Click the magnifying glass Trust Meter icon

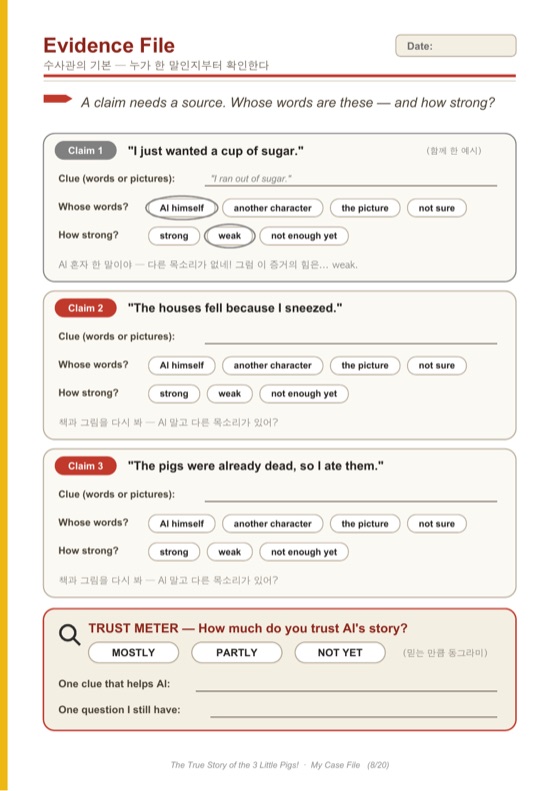pyautogui.click(x=70, y=634)
